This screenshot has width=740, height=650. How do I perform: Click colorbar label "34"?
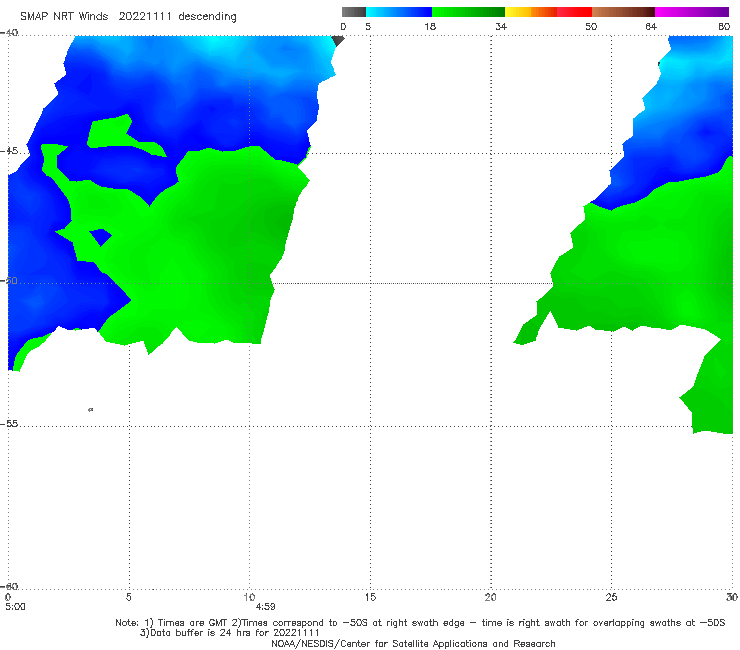coord(501,27)
